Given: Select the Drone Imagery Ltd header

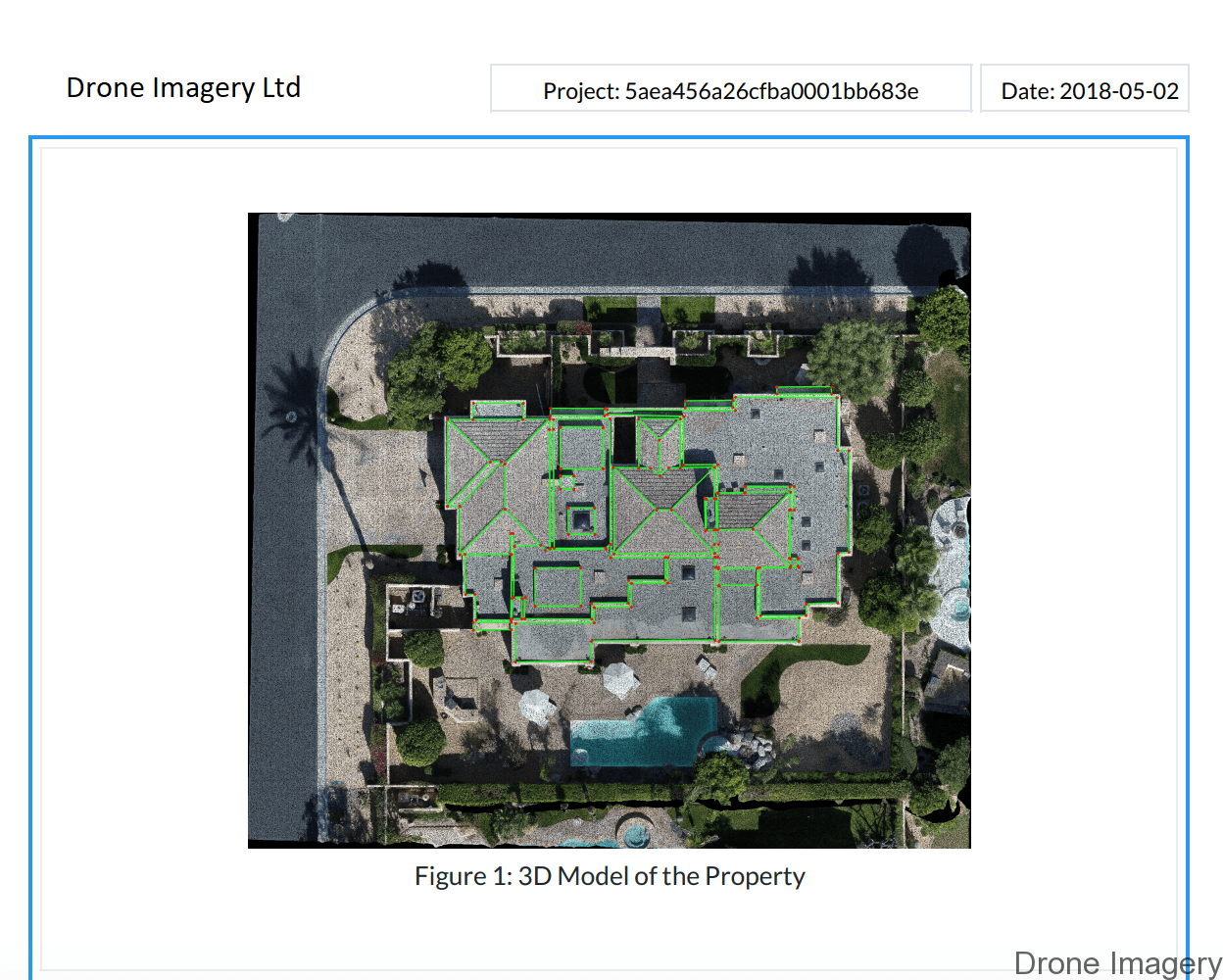Looking at the screenshot, I should pyautogui.click(x=183, y=87).
